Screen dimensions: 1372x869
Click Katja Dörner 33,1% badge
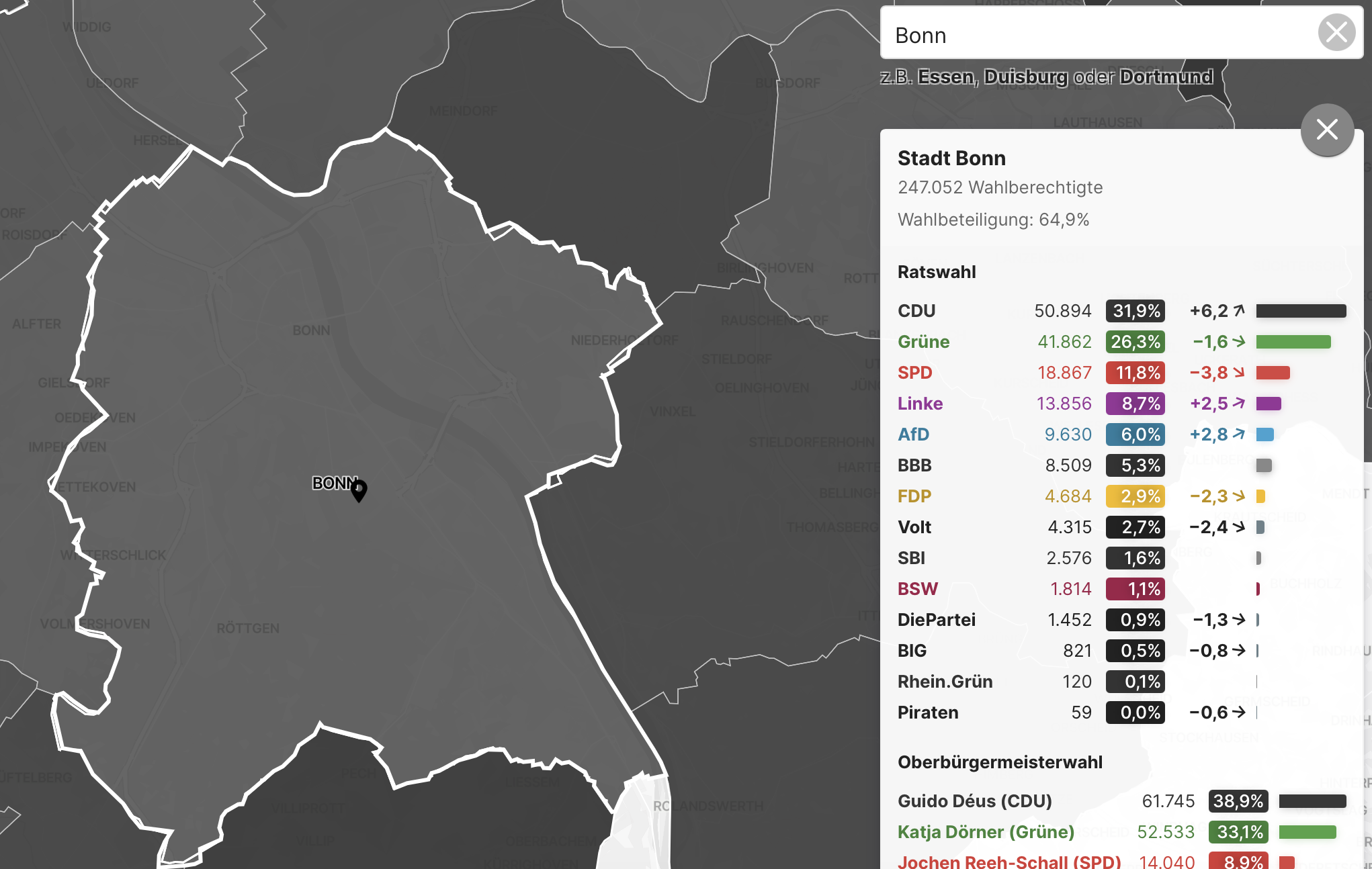(x=1238, y=832)
